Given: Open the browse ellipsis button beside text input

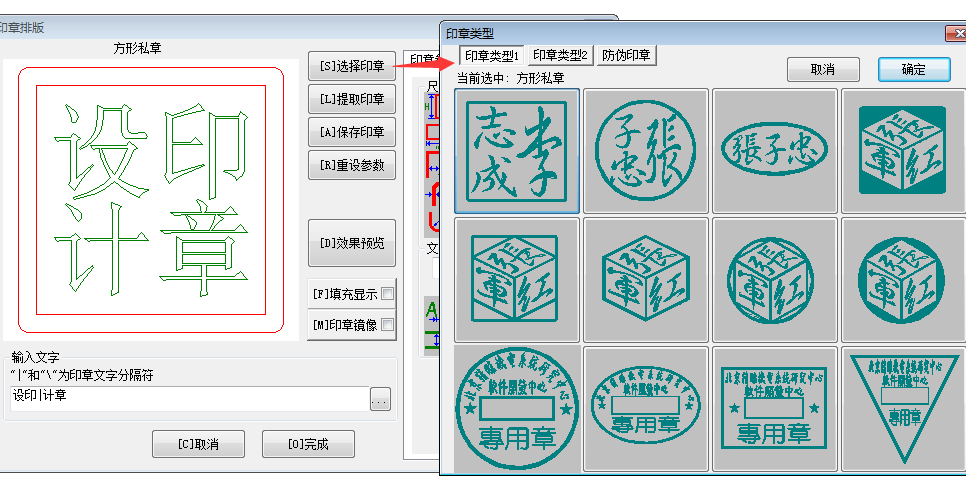Looking at the screenshot, I should pyautogui.click(x=380, y=400).
